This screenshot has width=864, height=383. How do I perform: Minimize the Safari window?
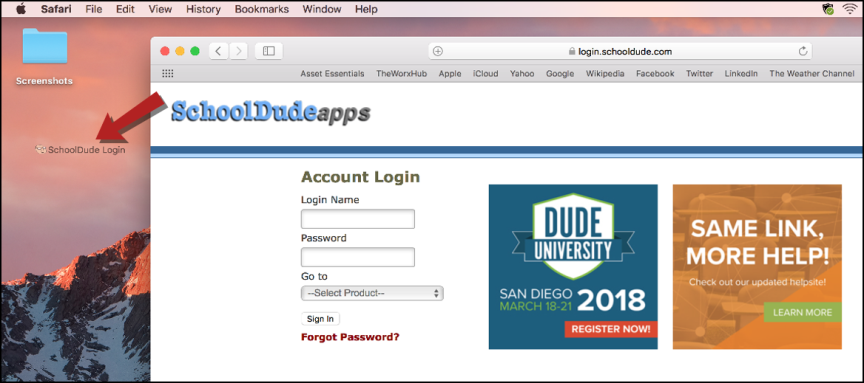point(180,51)
